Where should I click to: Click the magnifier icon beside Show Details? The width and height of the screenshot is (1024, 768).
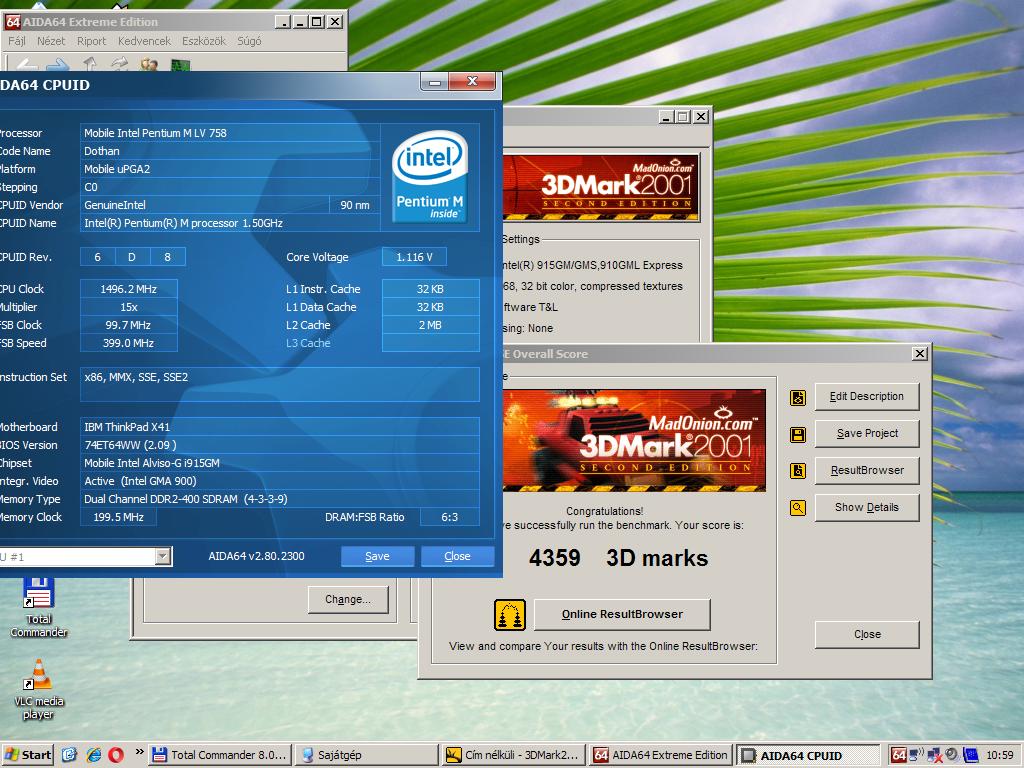click(x=797, y=507)
